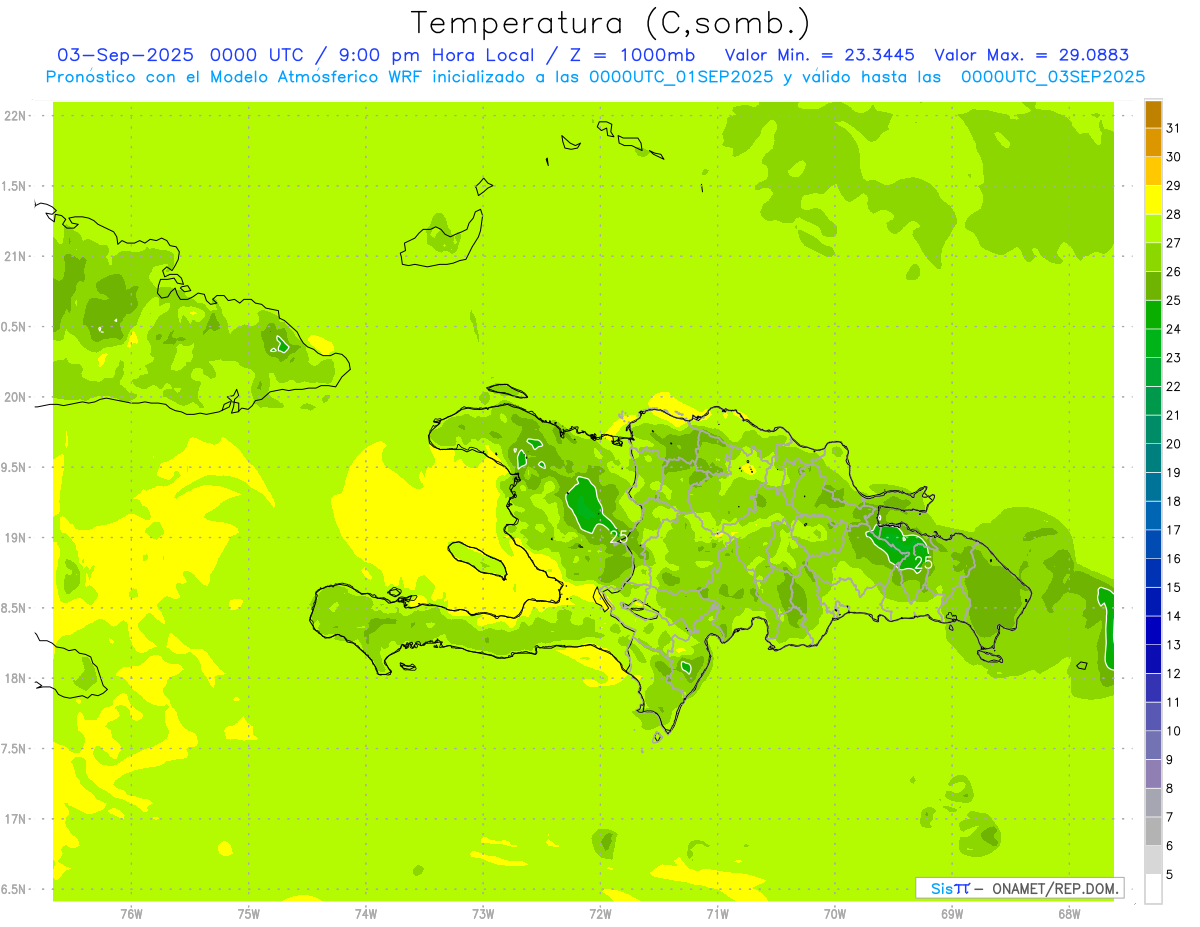
Task: Click the green colorbar swatch between 24 and 25
Action: coord(1153,315)
